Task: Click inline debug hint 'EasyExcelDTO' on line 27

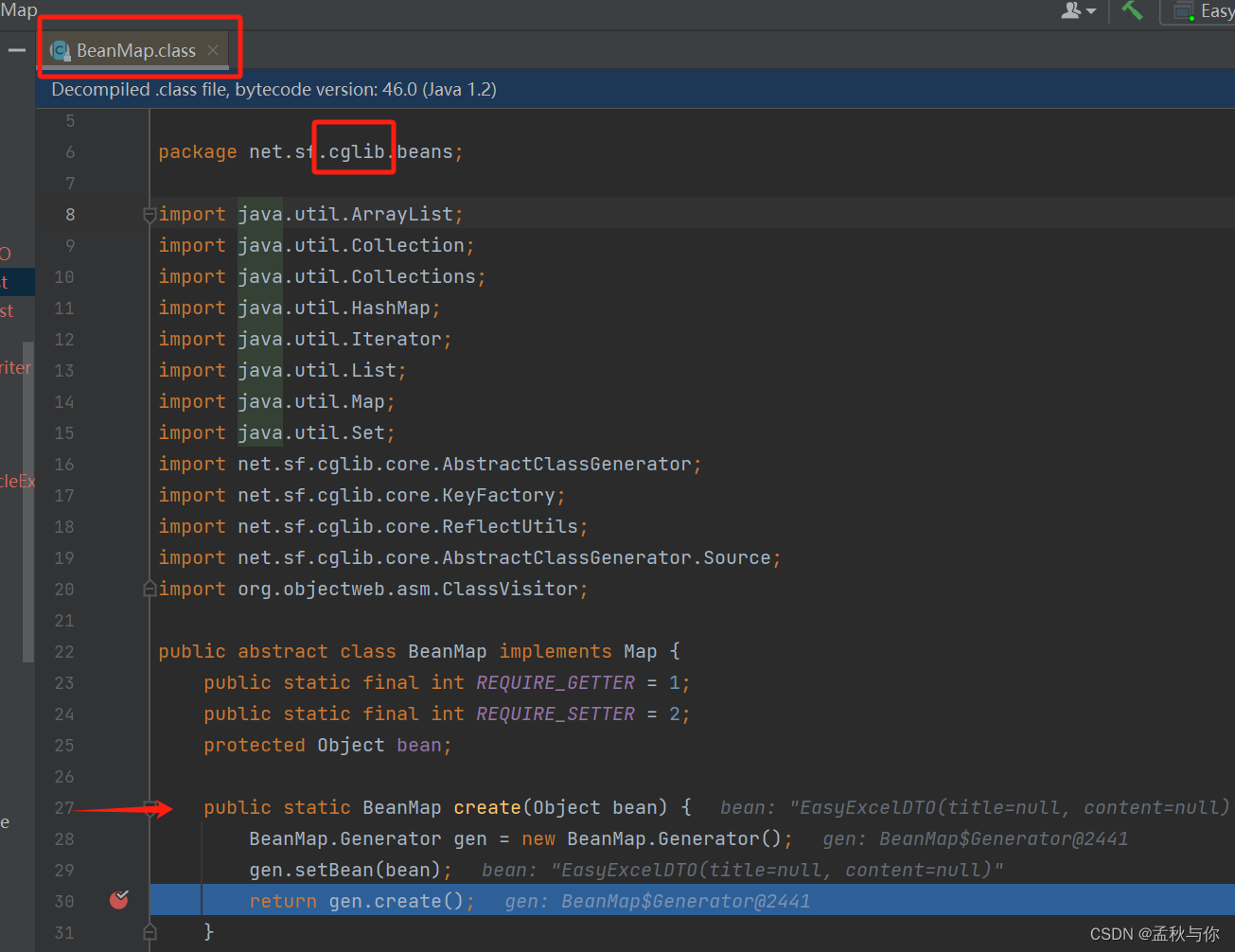Action: (869, 807)
